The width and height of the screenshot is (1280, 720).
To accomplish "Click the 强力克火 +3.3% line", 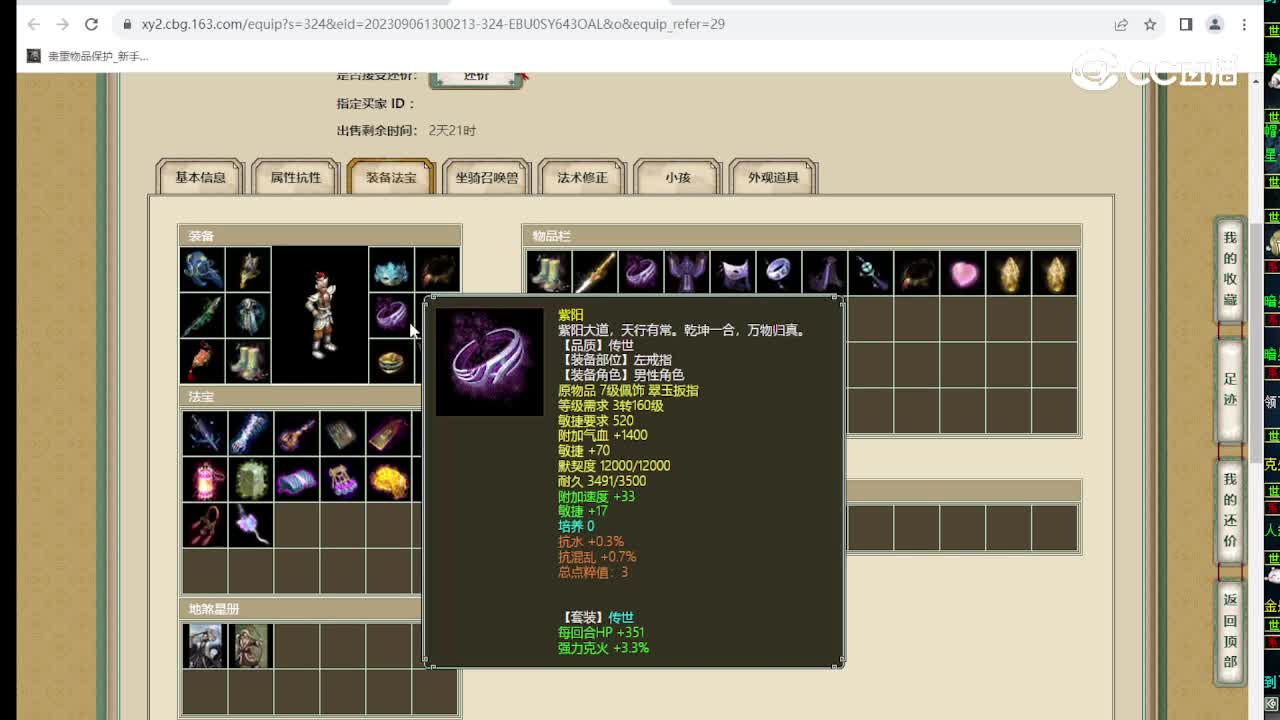I will (603, 648).
